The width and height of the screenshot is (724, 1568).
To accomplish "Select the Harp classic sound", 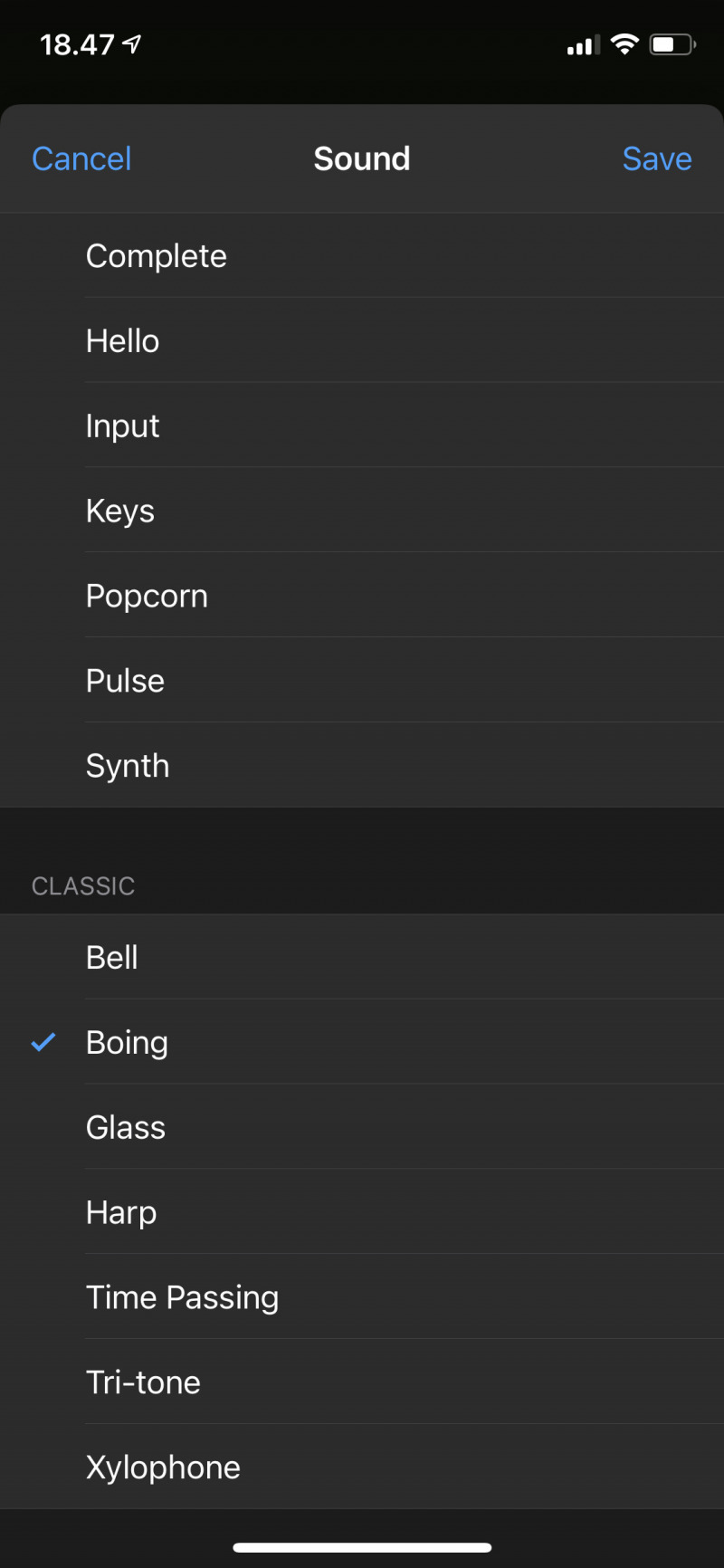I will pos(121,1212).
